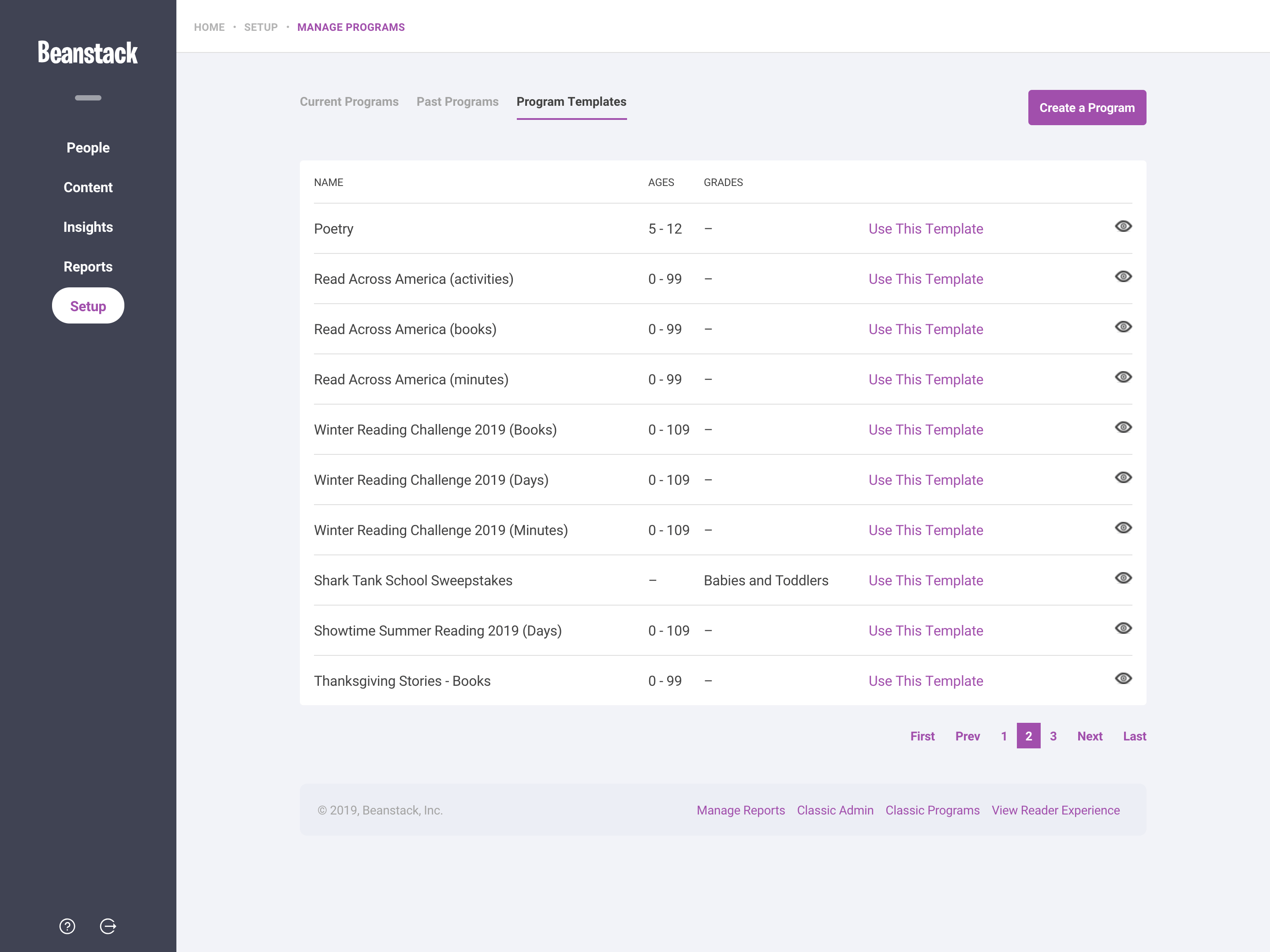Click 'Read Across America (books)' name
The image size is (1270, 952).
pyautogui.click(x=405, y=329)
